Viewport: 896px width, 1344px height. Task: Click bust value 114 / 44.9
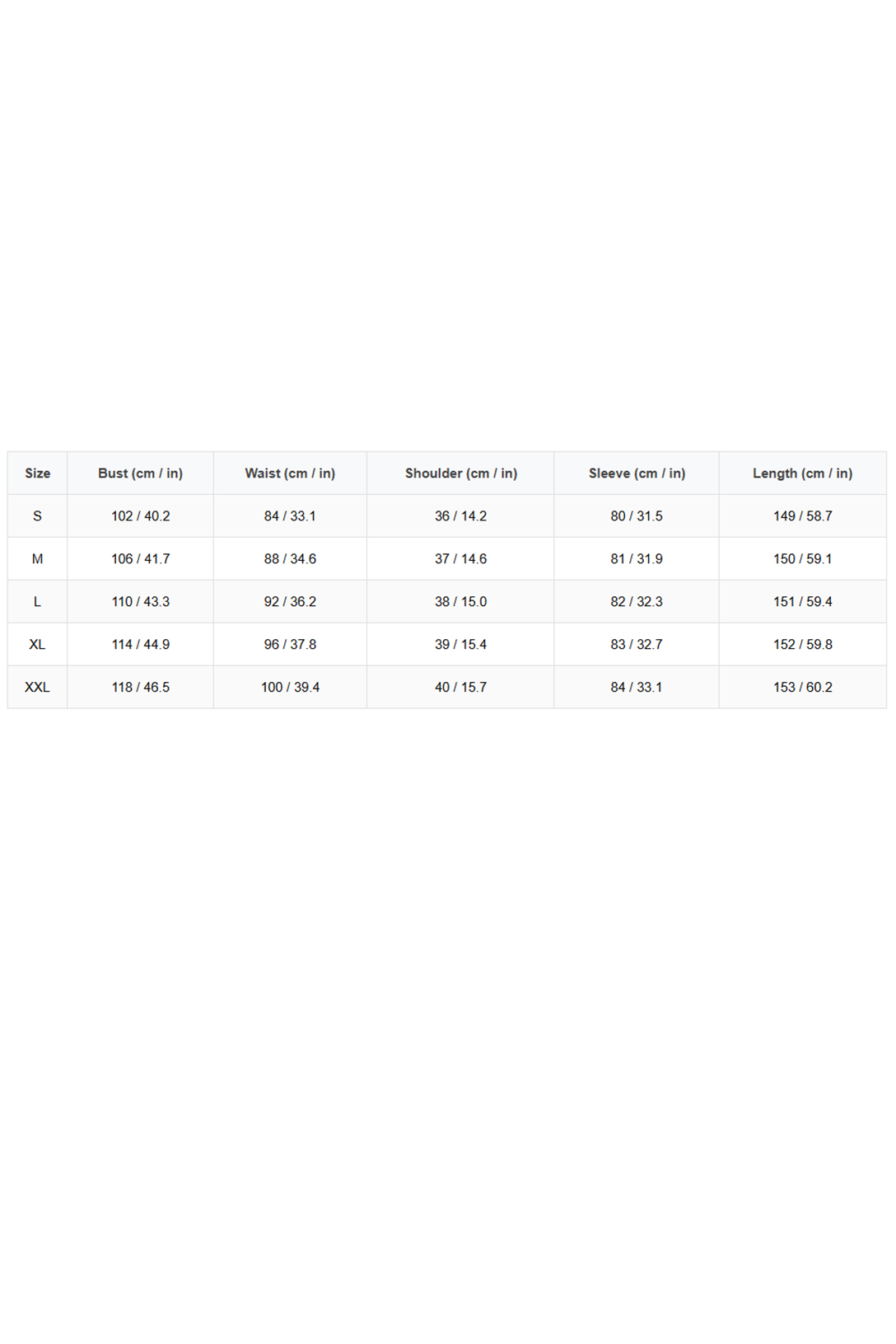click(x=141, y=645)
